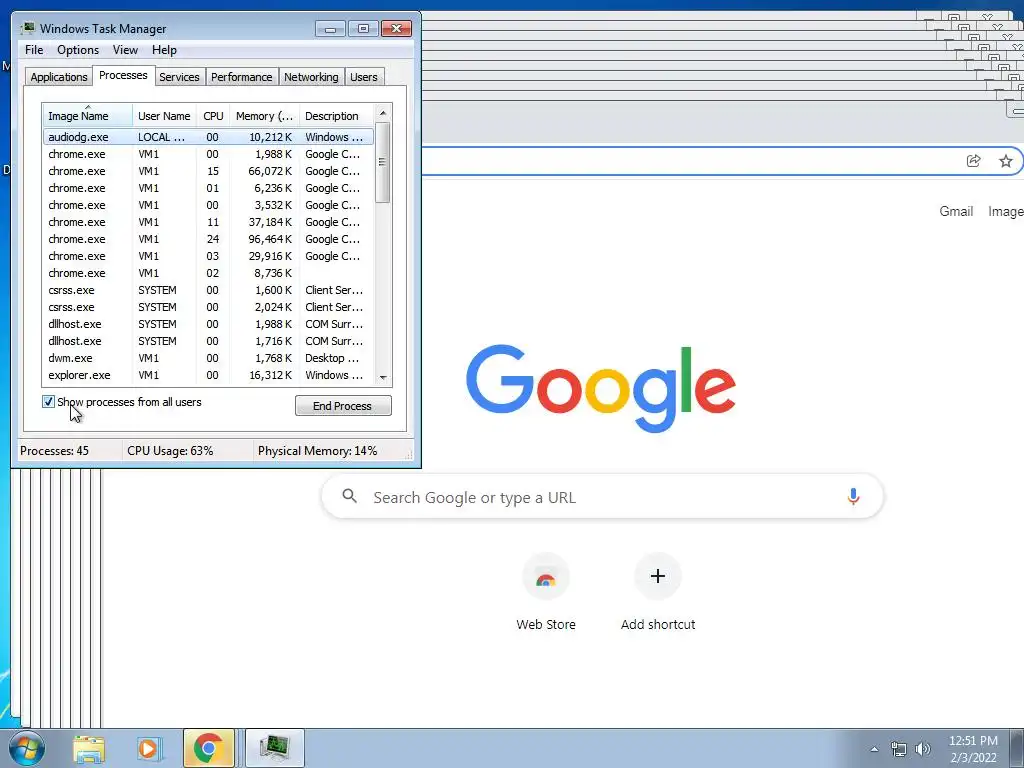Screen dimensions: 1024x768
Task: Sort by the User Name column header
Action: pyautogui.click(x=164, y=116)
